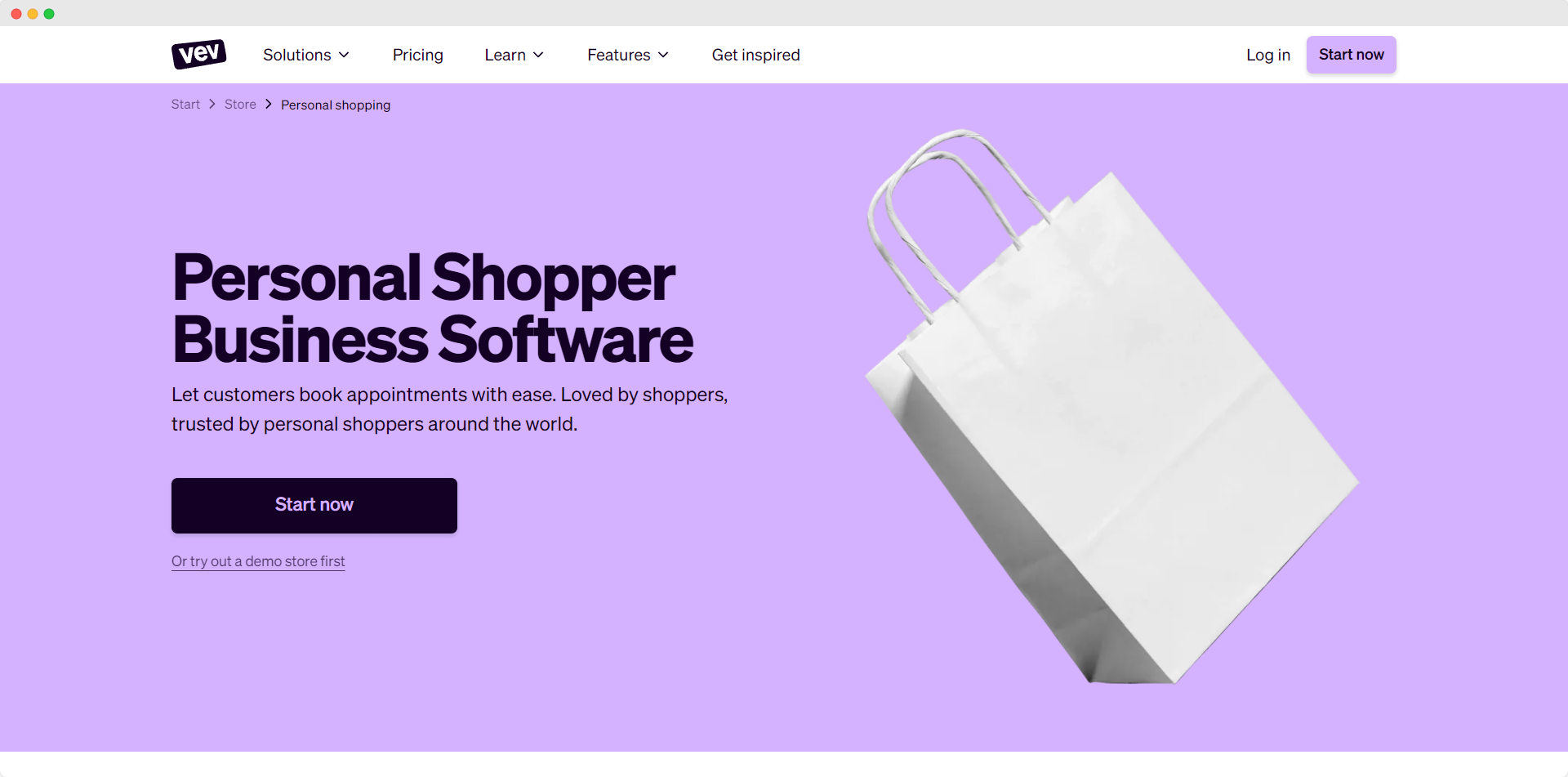Click the Log in link
Image resolution: width=1568 pixels, height=777 pixels.
pyautogui.click(x=1268, y=55)
